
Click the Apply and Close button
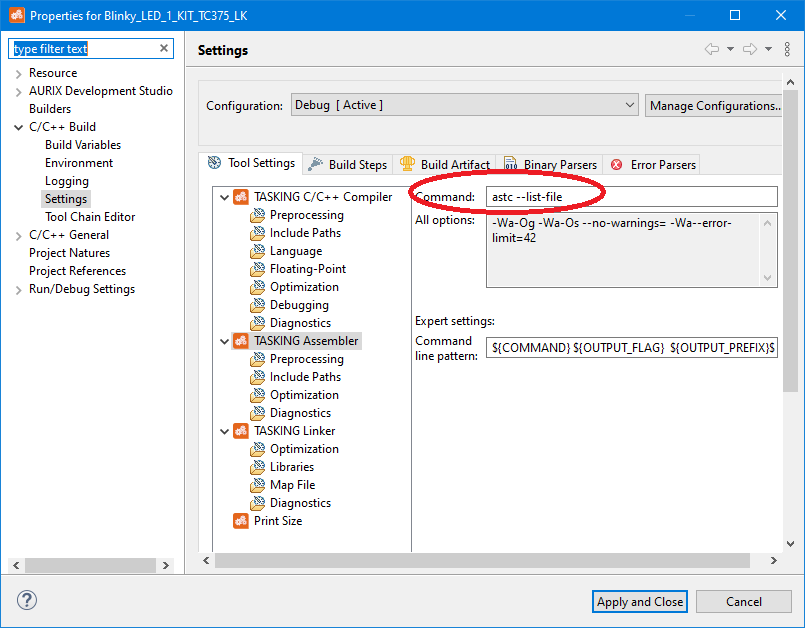pyautogui.click(x=640, y=601)
